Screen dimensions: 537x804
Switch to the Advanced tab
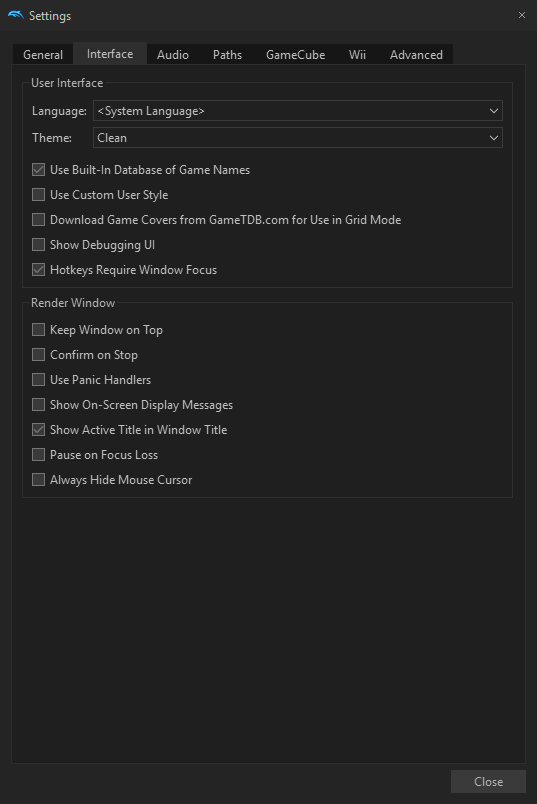point(416,55)
